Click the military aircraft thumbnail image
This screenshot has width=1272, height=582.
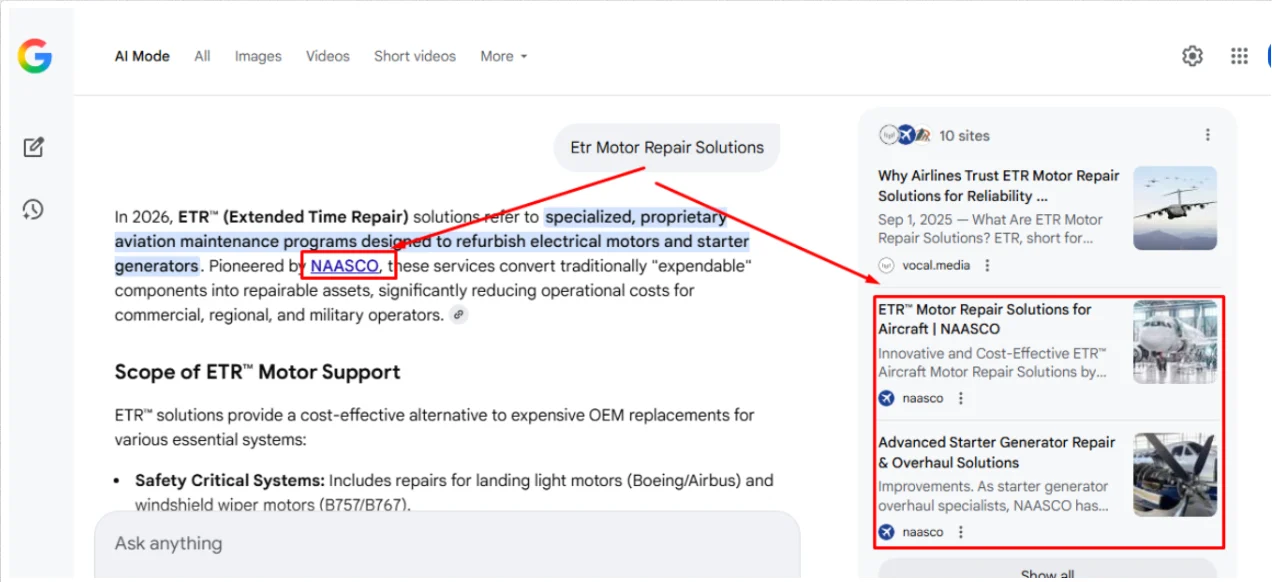[x=1174, y=208]
